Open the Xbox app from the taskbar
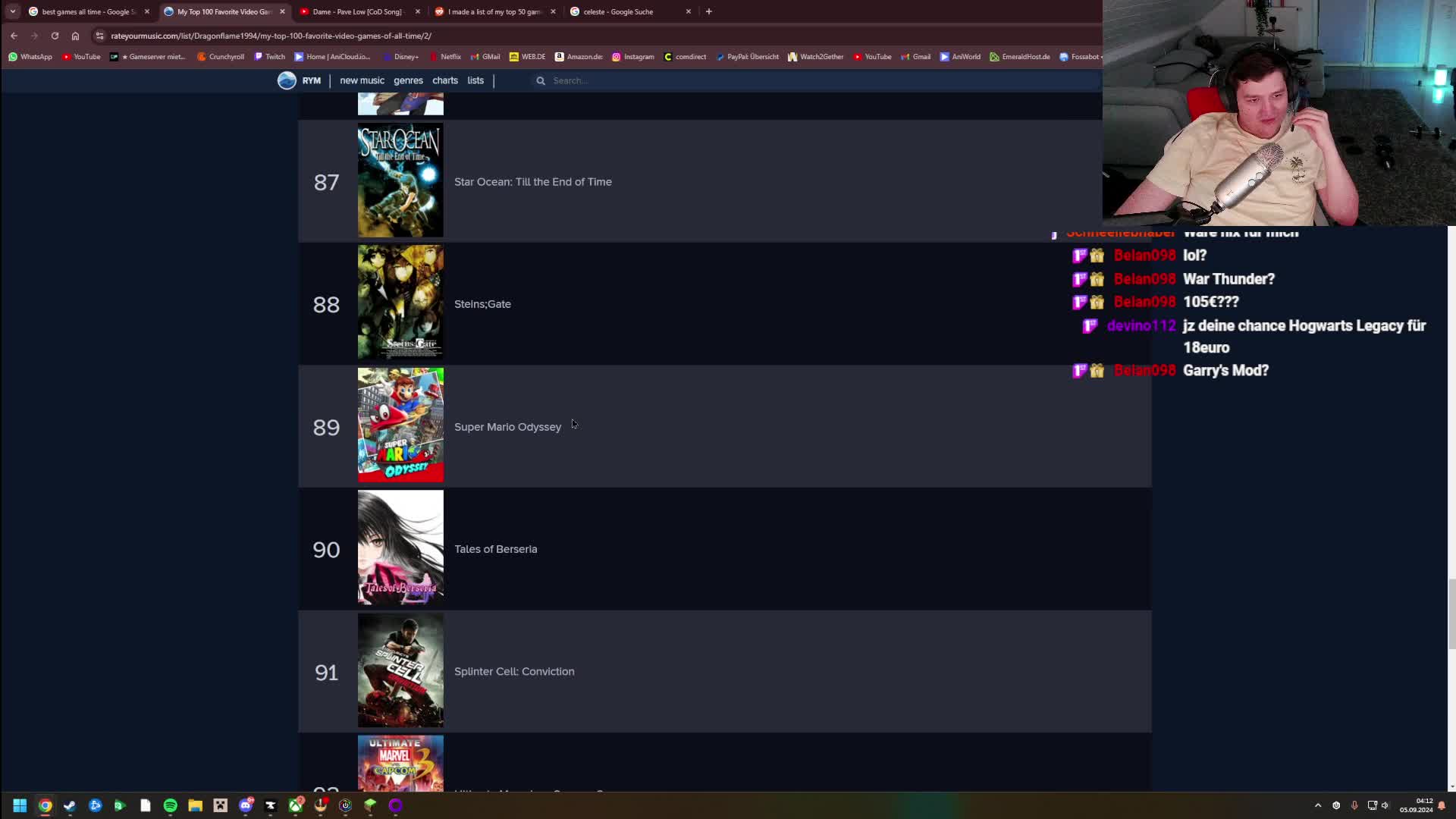The height and width of the screenshot is (819, 1456). point(296,805)
